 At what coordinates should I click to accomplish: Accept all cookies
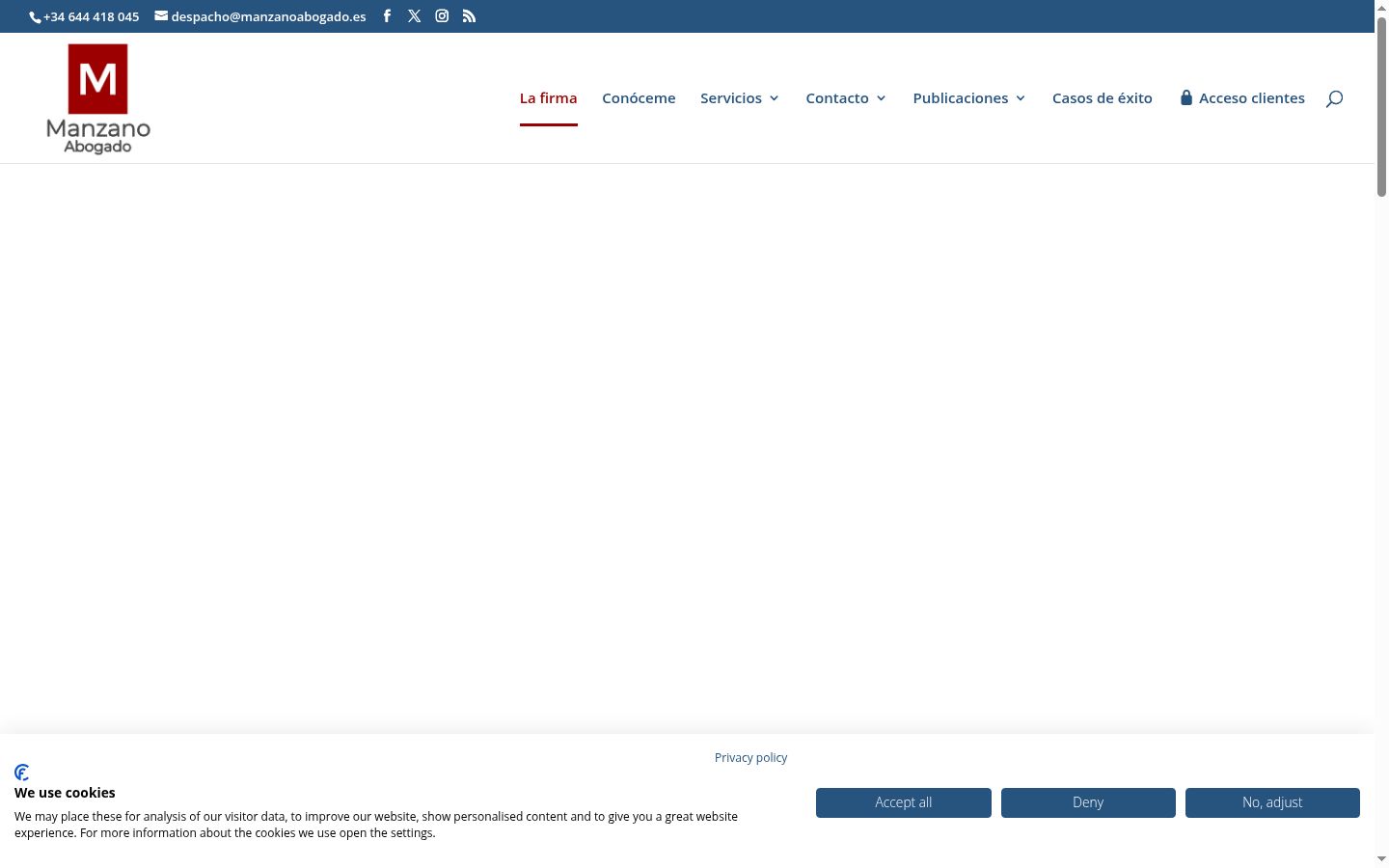(x=904, y=802)
